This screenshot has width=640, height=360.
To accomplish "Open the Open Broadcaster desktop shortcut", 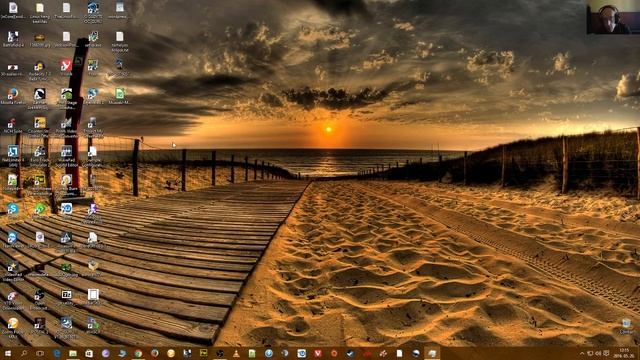I will click(x=40, y=300).
